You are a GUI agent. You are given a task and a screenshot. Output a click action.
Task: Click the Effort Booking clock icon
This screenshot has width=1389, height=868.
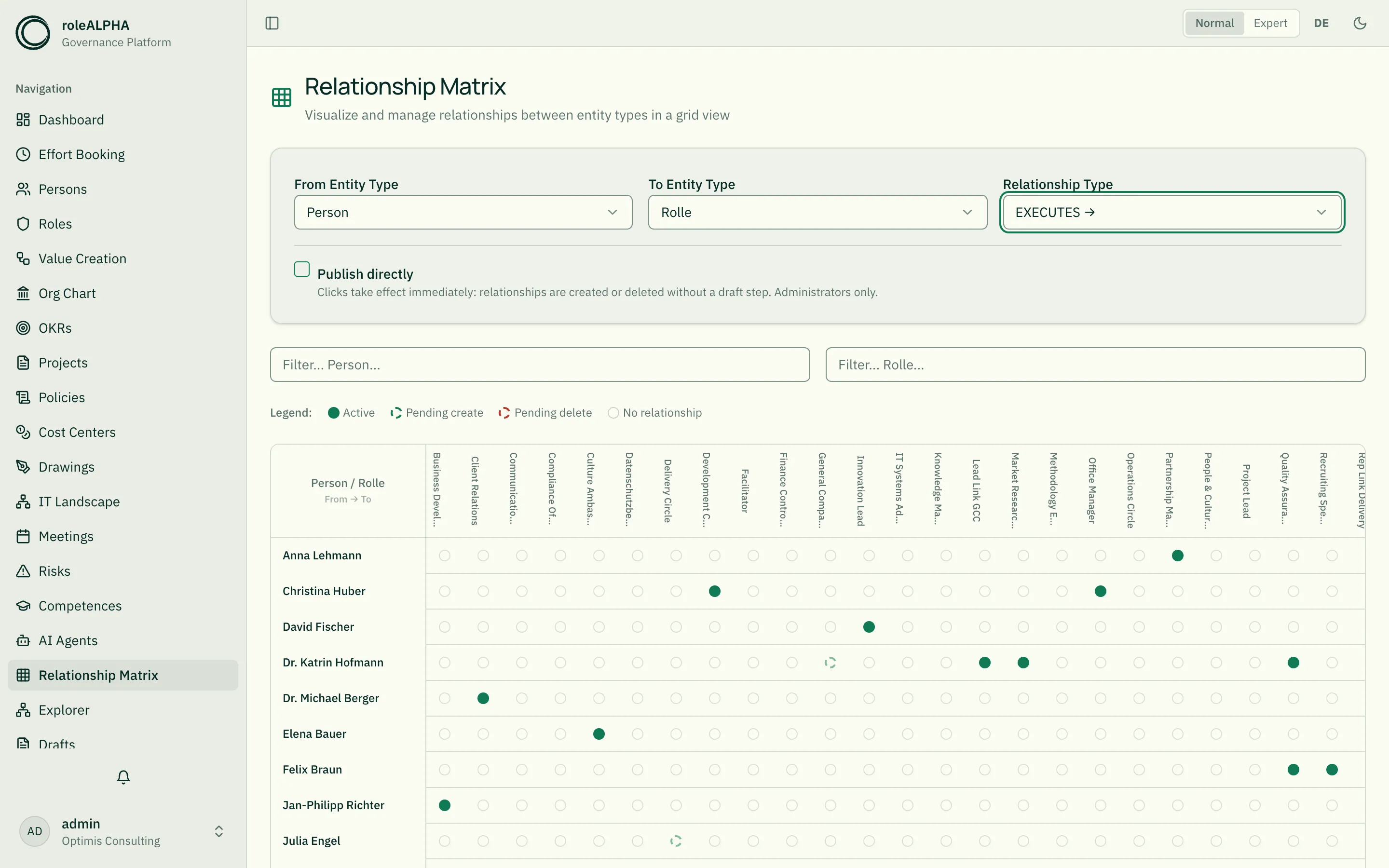[23, 154]
